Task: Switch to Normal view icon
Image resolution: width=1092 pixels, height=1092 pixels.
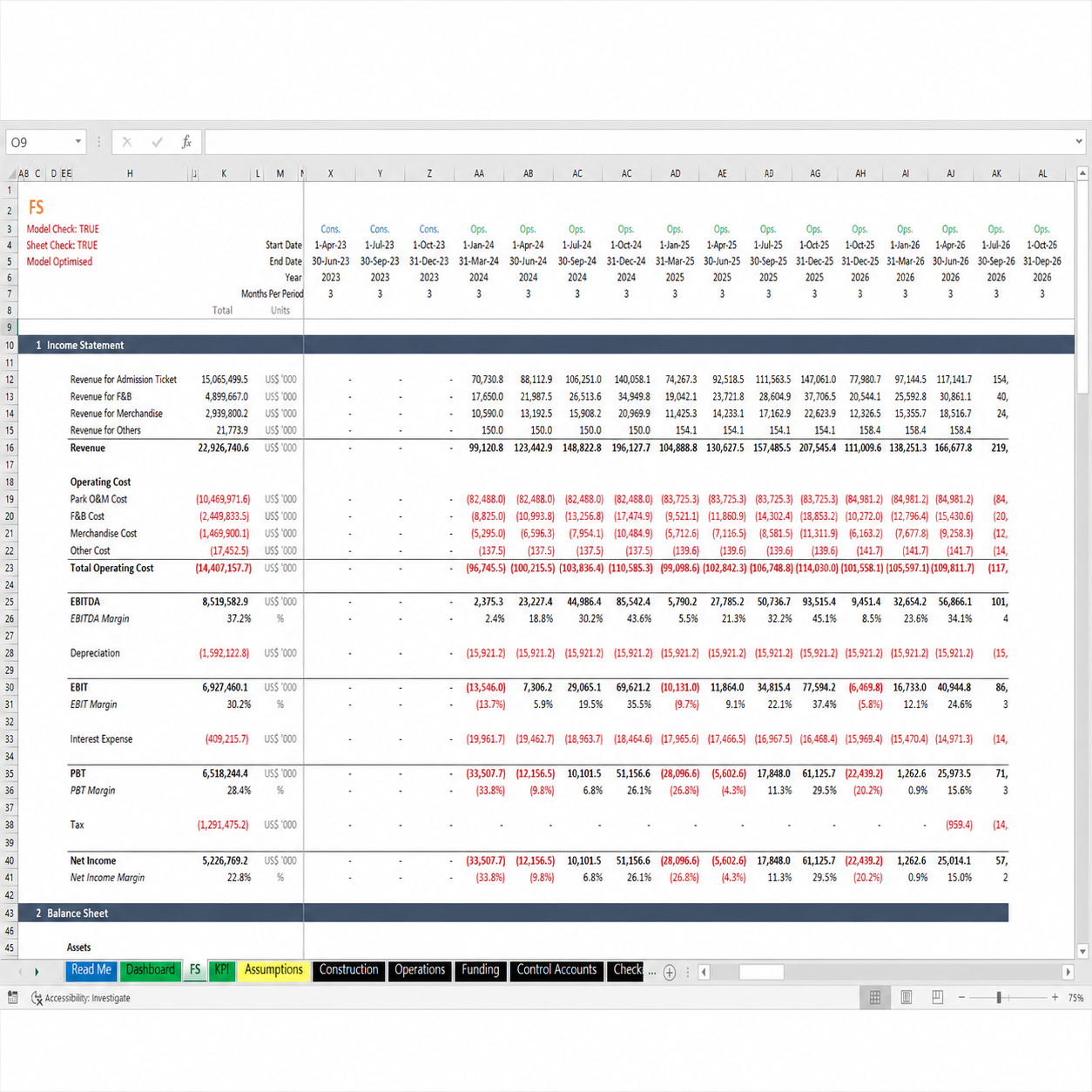Action: (x=875, y=998)
